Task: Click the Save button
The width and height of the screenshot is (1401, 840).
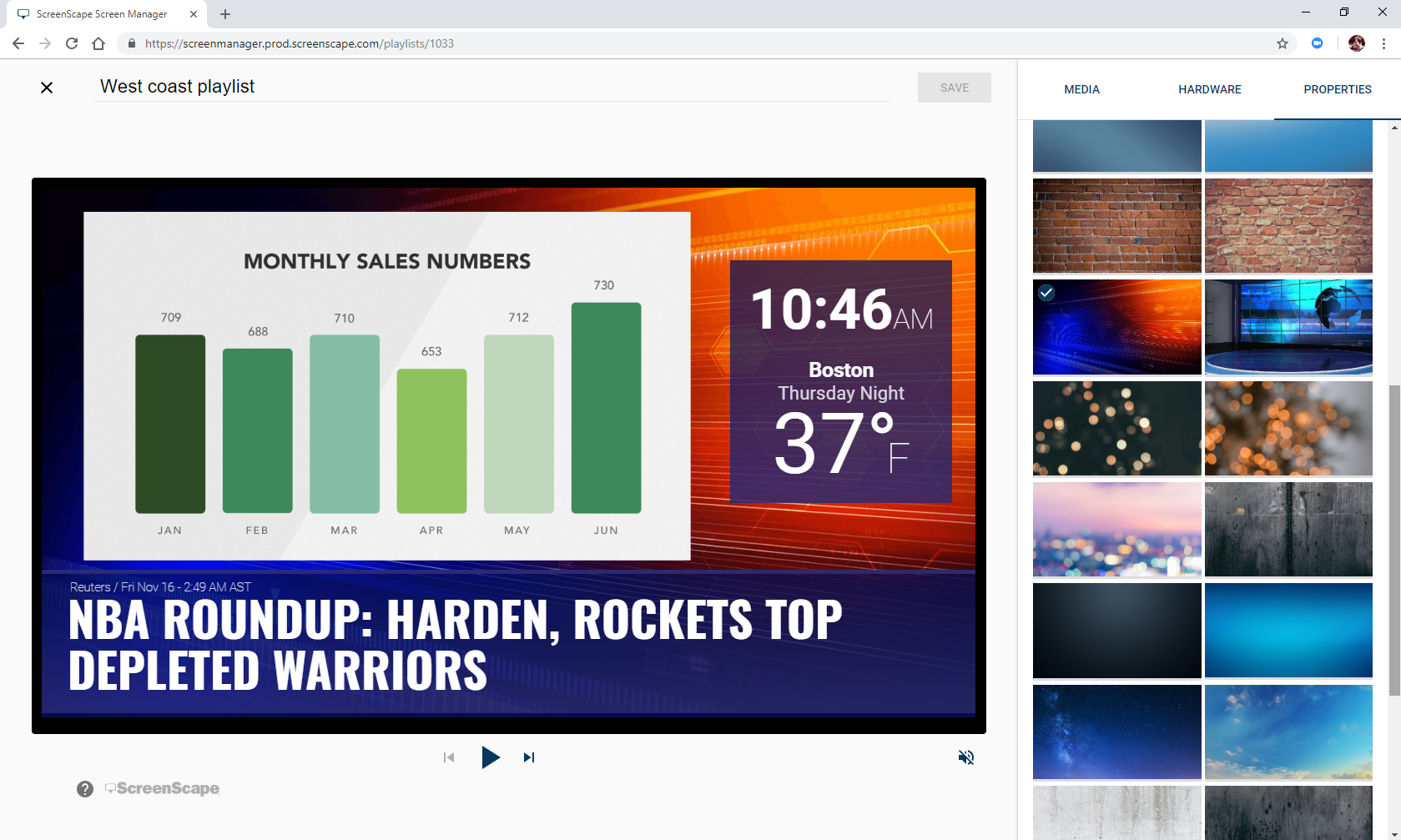Action: point(954,88)
